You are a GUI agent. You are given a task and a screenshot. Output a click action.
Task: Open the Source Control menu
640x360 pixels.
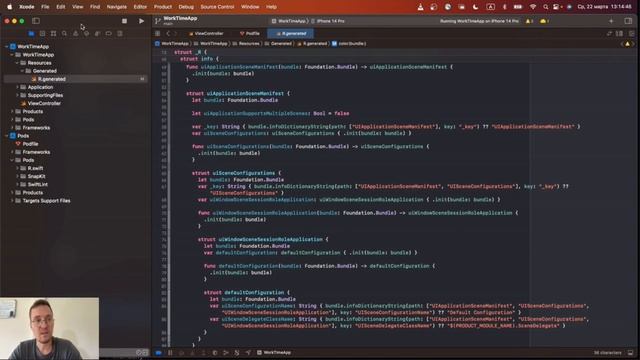pyautogui.click(x=217, y=7)
